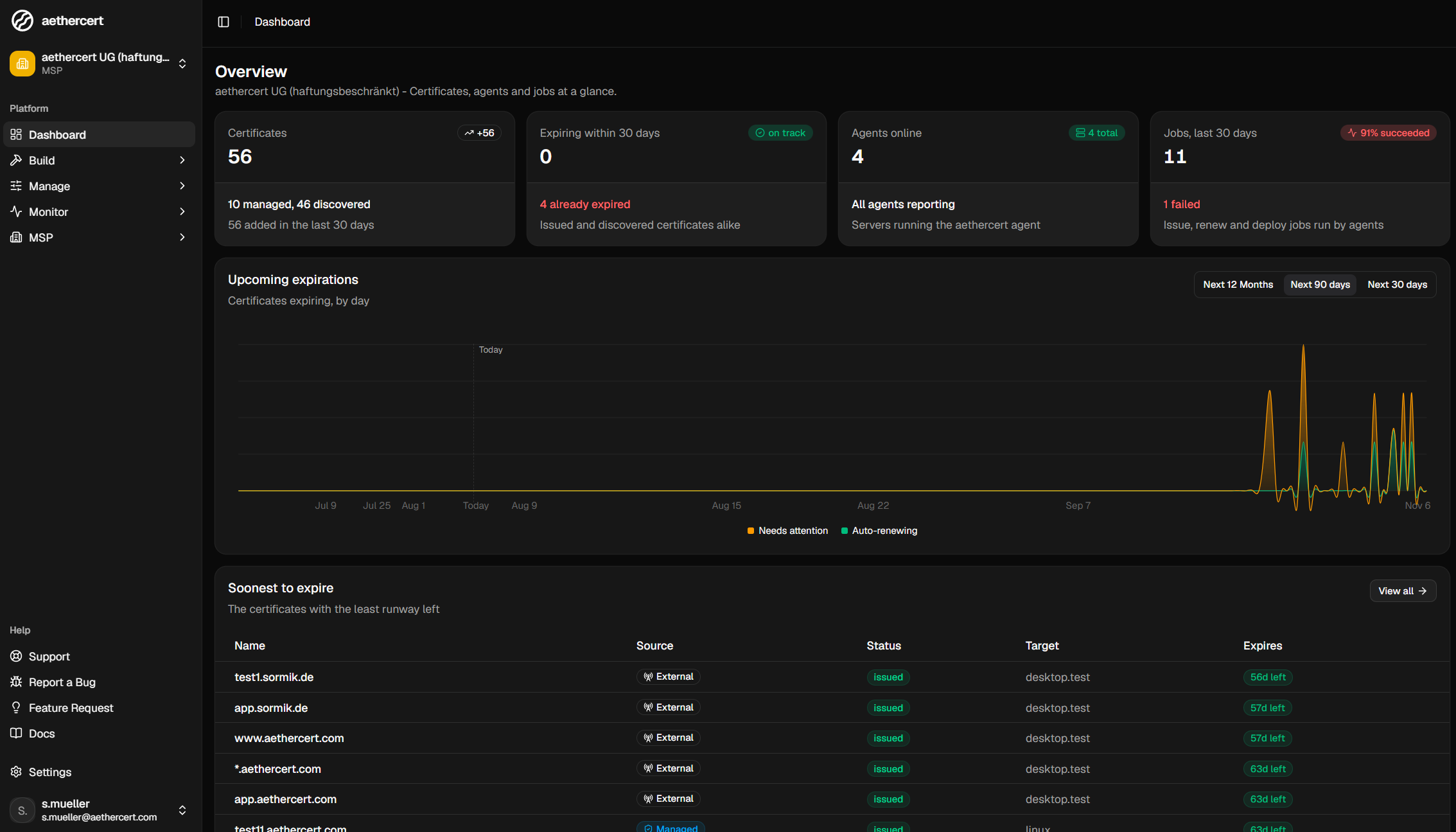Click External badge for app.aethercert.com

tap(668, 799)
